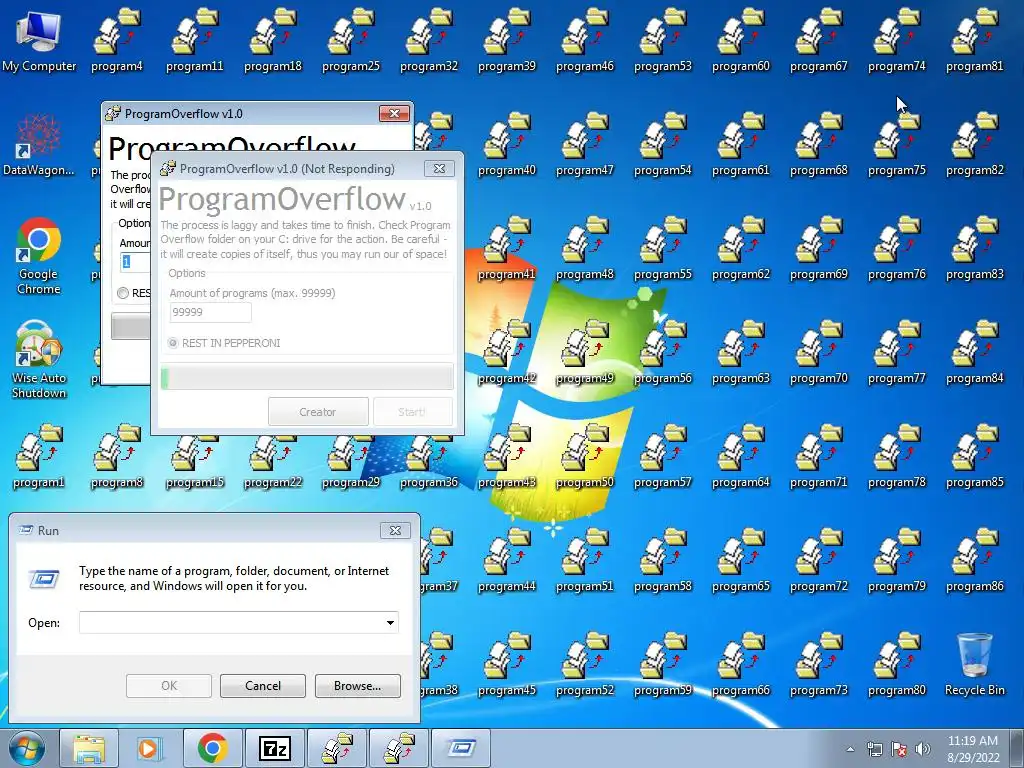Select the program18 desktop icon
Screen dimensions: 1024x768
273,40
